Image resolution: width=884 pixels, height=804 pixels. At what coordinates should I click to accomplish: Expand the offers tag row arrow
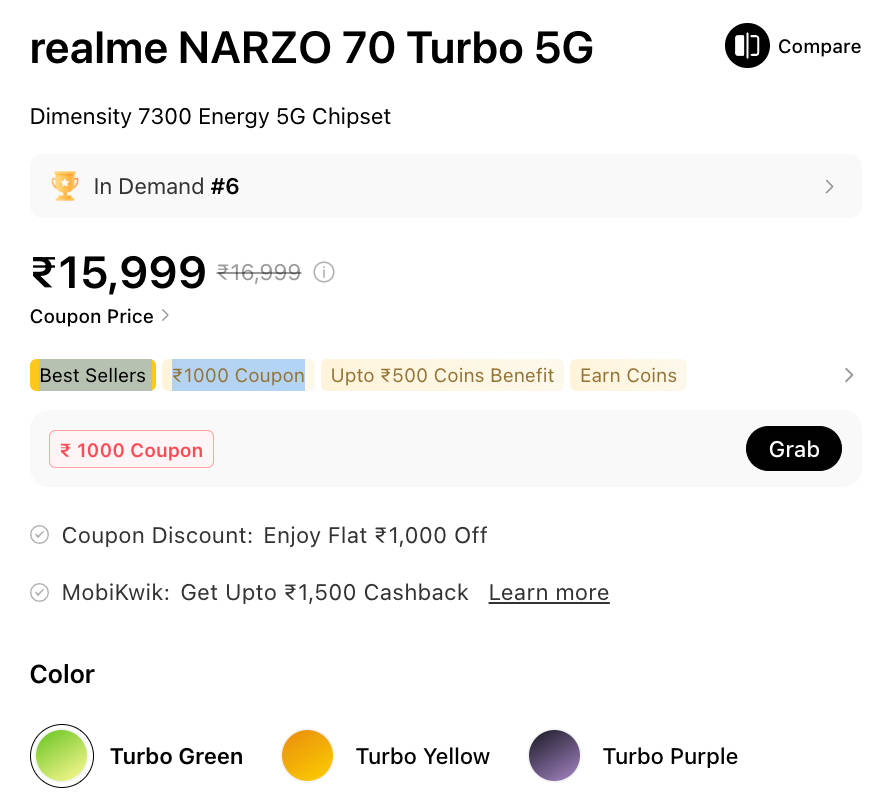point(848,376)
